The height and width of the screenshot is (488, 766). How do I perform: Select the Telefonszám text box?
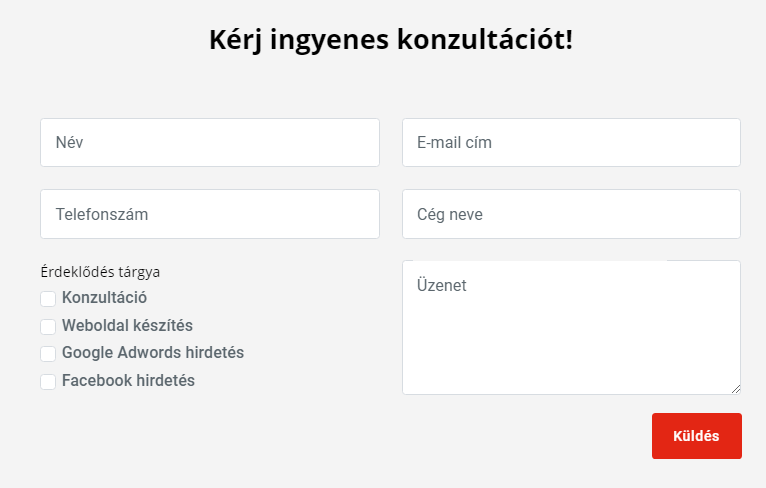point(210,214)
